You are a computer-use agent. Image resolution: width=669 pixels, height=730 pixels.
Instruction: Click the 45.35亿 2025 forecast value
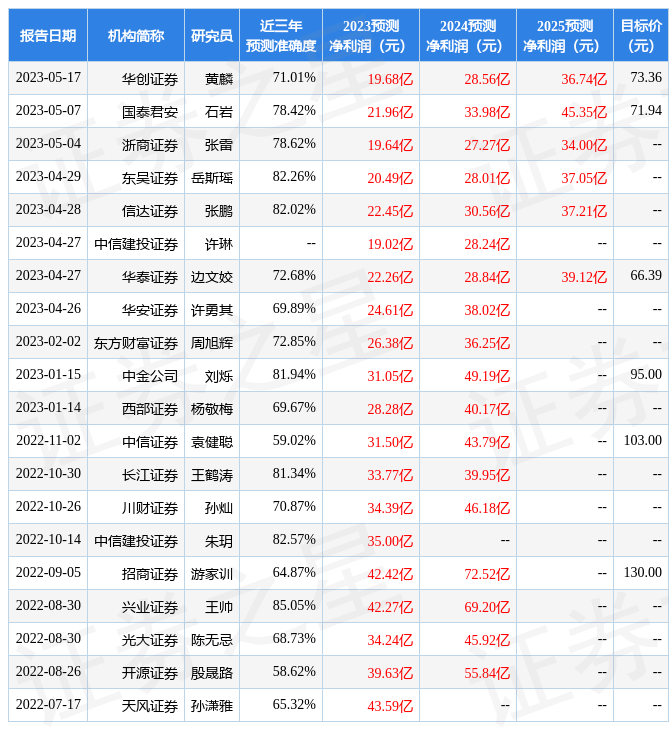click(584, 111)
